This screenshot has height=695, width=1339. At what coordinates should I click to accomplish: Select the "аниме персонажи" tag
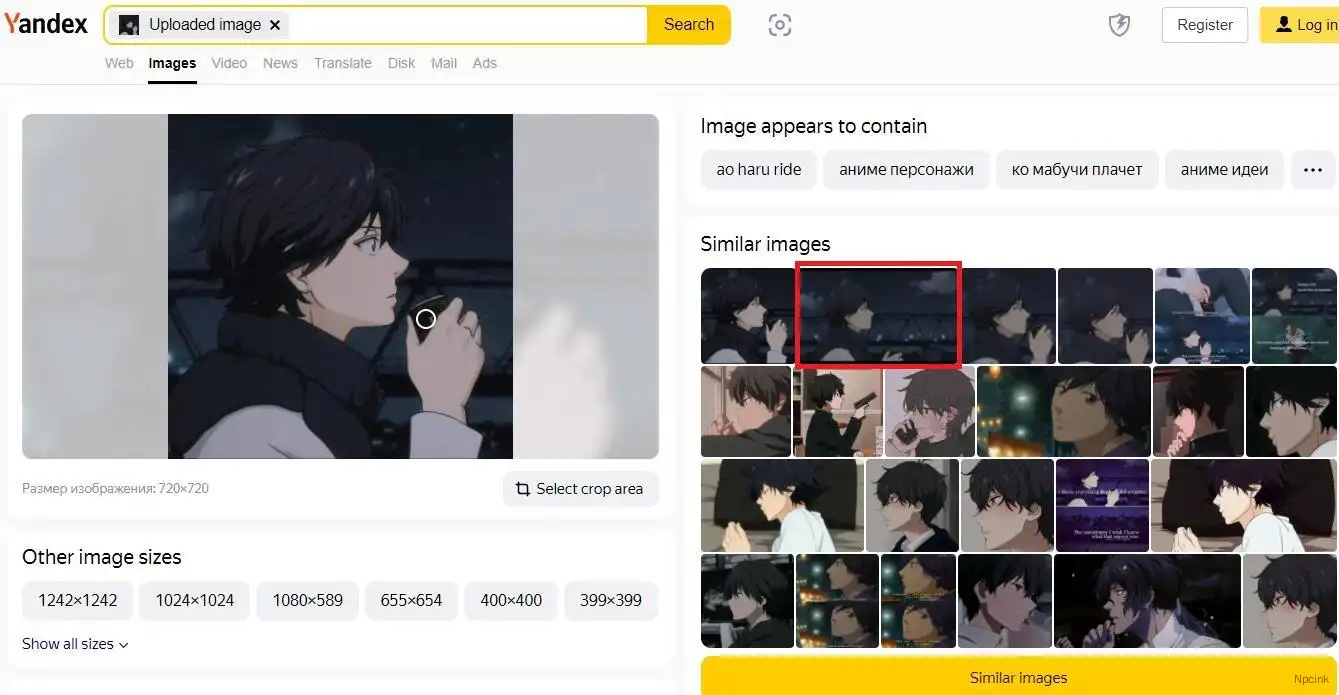[x=906, y=170]
